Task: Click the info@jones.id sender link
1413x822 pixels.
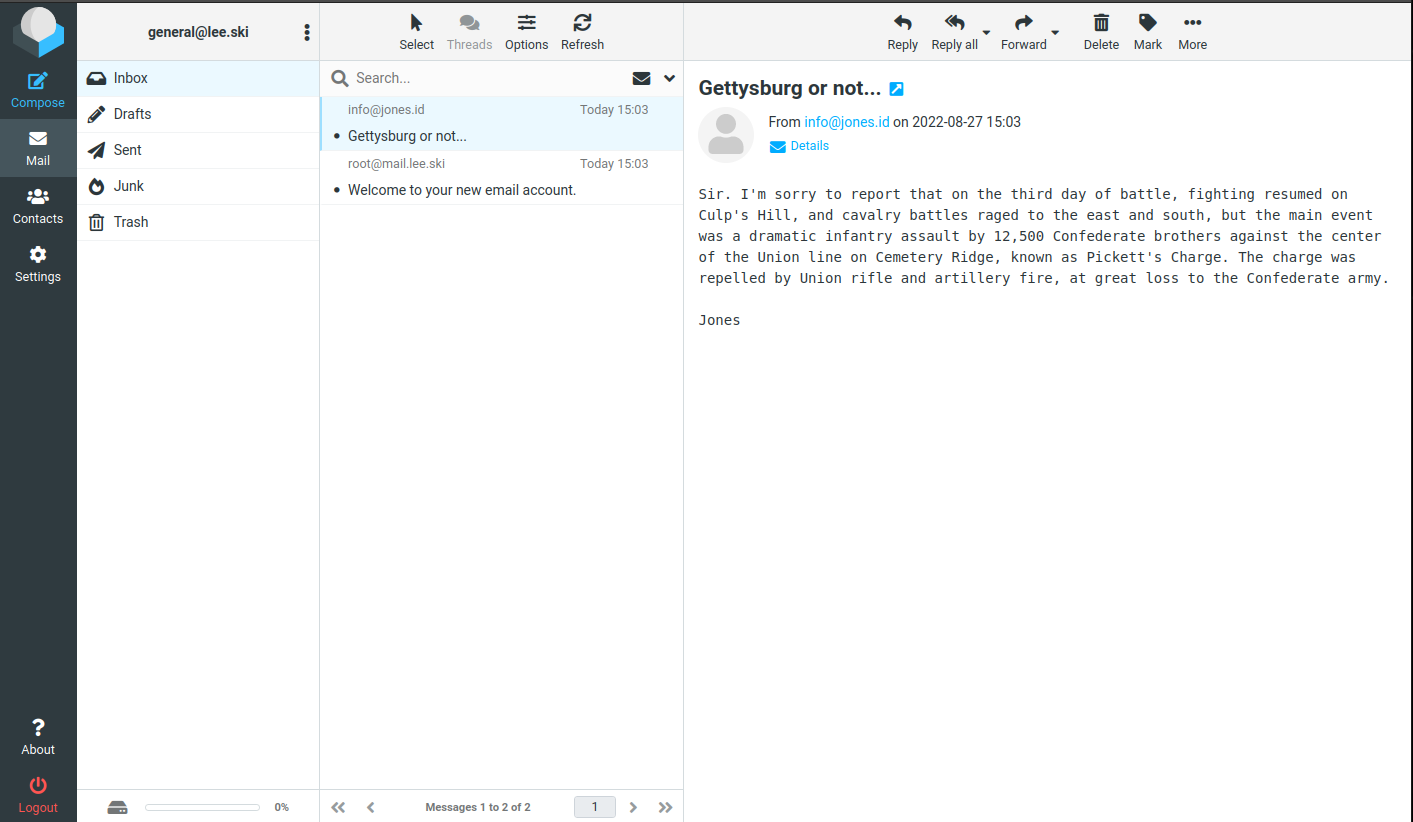Action: point(846,122)
